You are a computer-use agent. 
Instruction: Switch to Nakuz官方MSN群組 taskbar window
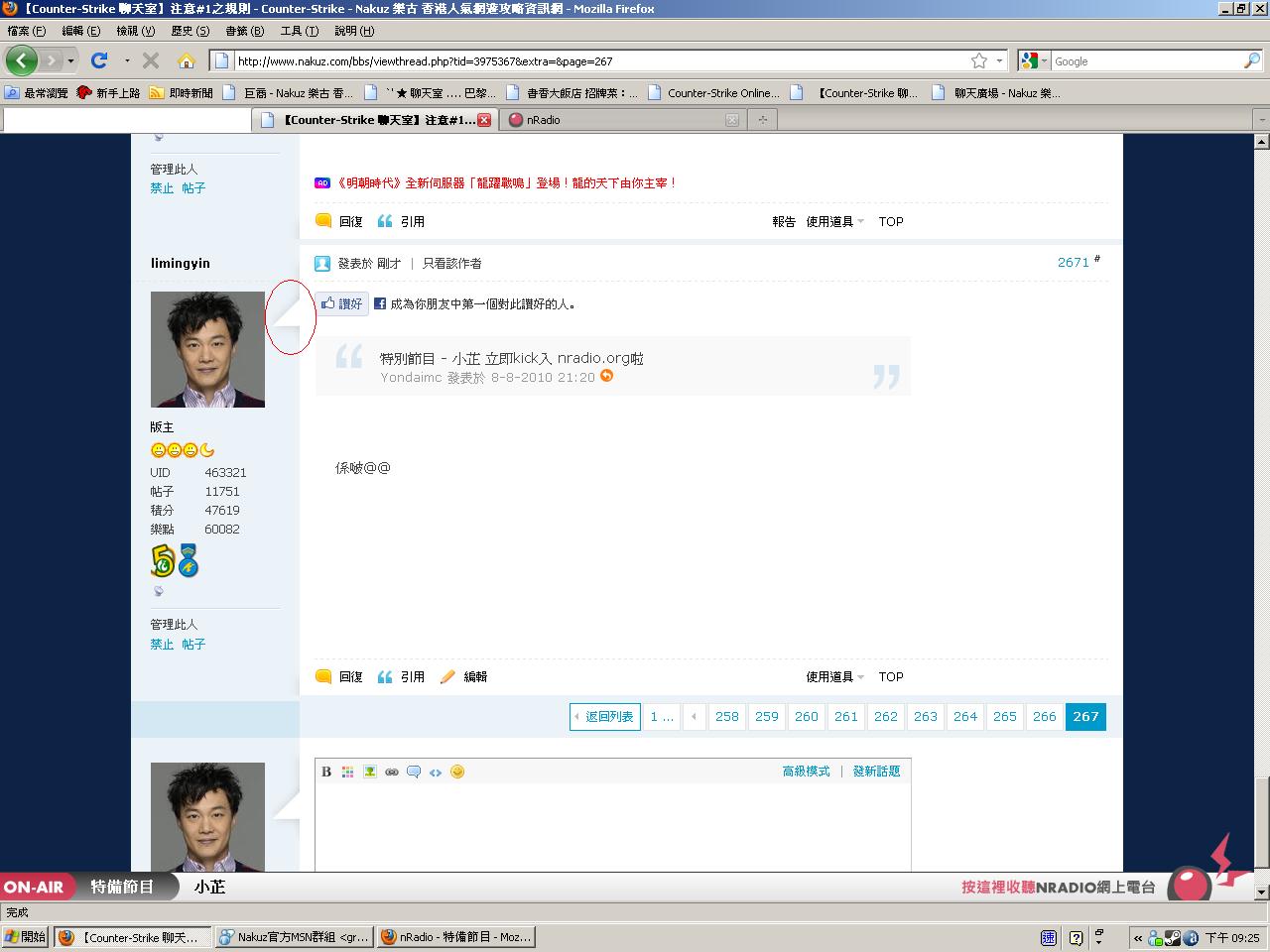[294, 936]
